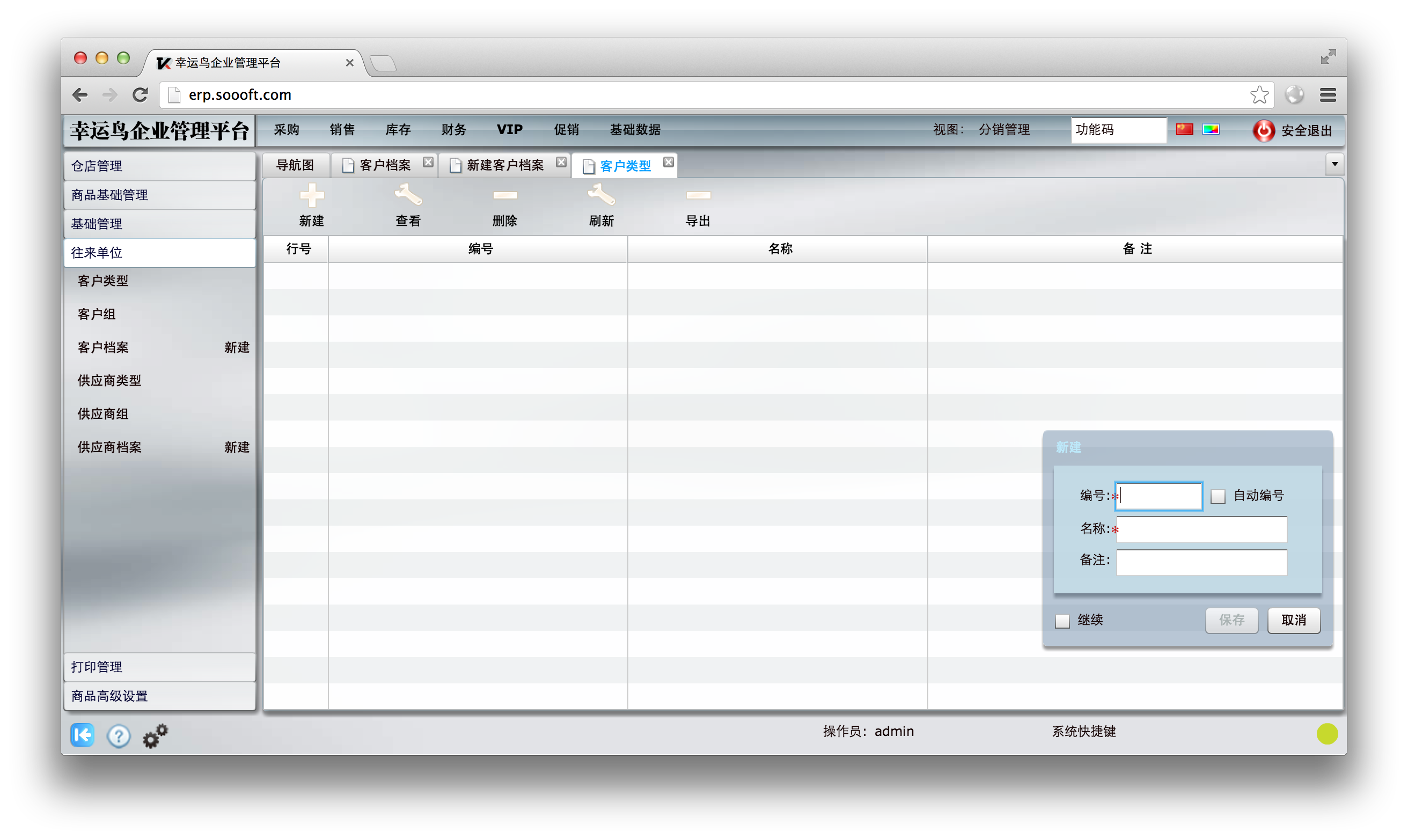The width and height of the screenshot is (1408, 840).
Task: Click the 新建 plus toolbar icon
Action: tap(312, 195)
